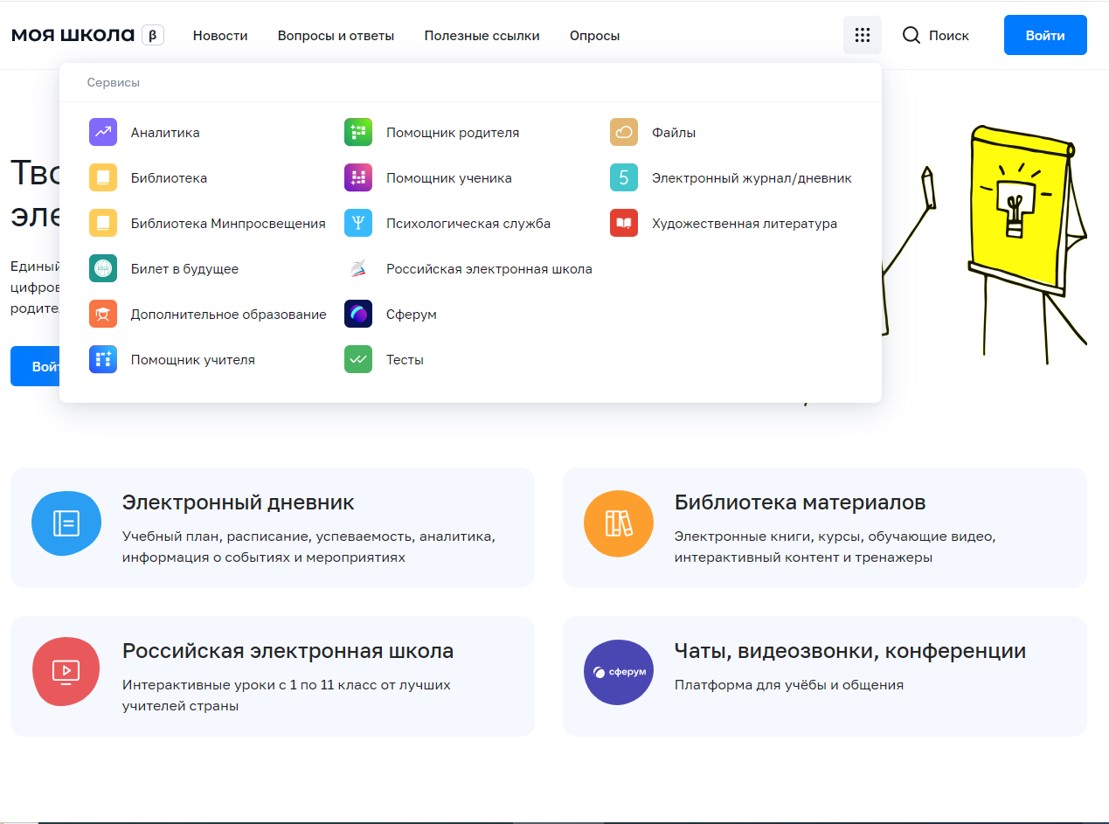Image resolution: width=1109 pixels, height=824 pixels.
Task: Open Помощник учителя service link
Action: coord(192,360)
